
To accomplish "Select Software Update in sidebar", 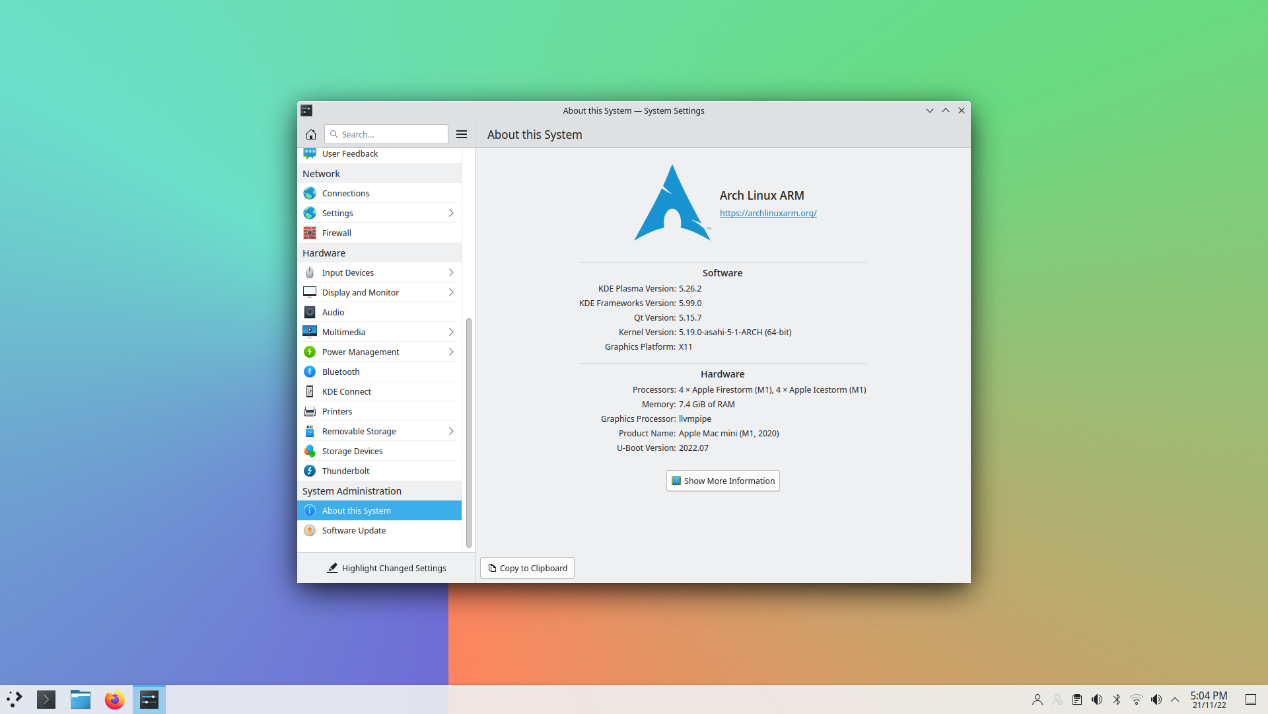I will [380, 531].
